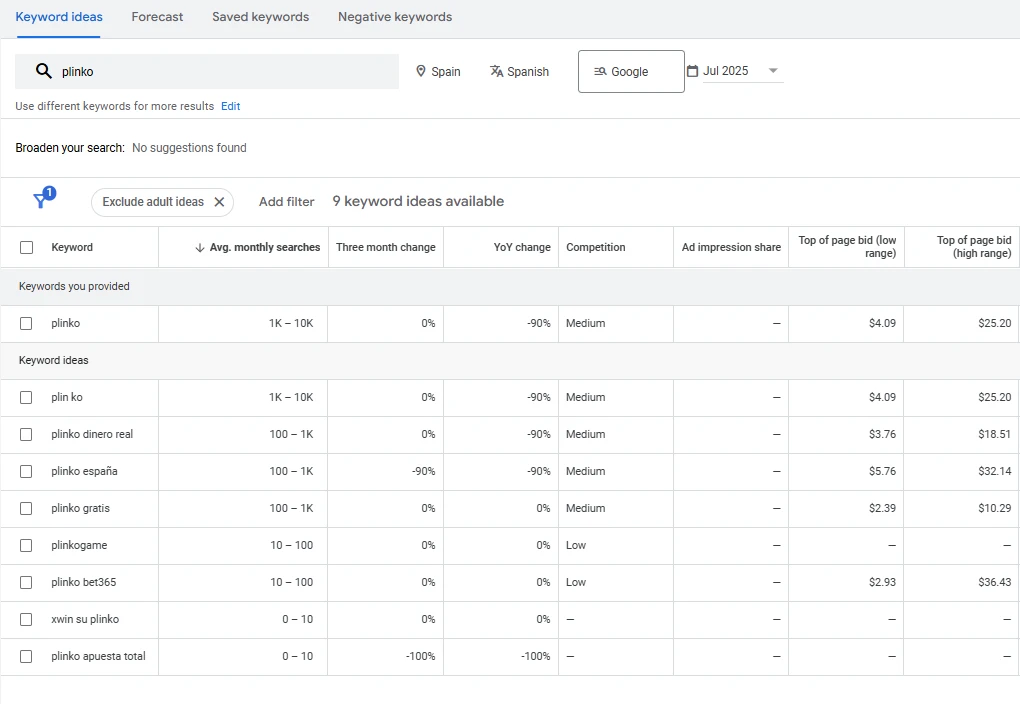Click the Edit link for keywords
The height and width of the screenshot is (704, 1020).
click(x=230, y=106)
